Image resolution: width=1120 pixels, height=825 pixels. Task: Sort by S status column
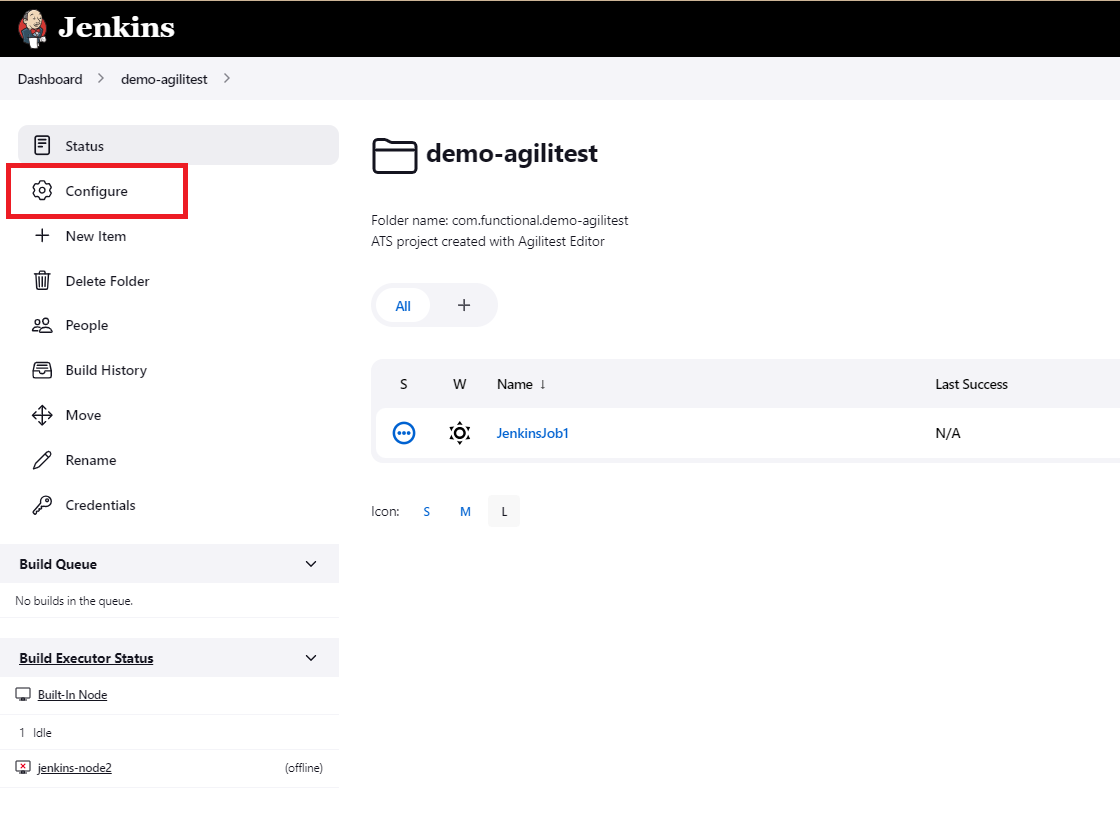(404, 384)
